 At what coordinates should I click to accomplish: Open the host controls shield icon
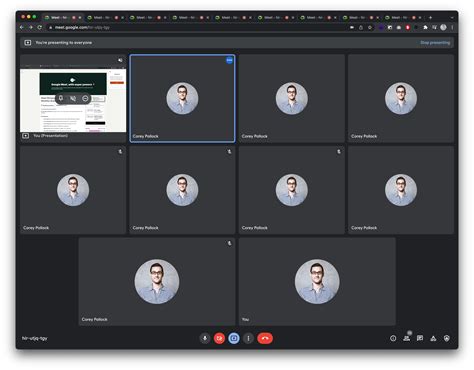[447, 338]
